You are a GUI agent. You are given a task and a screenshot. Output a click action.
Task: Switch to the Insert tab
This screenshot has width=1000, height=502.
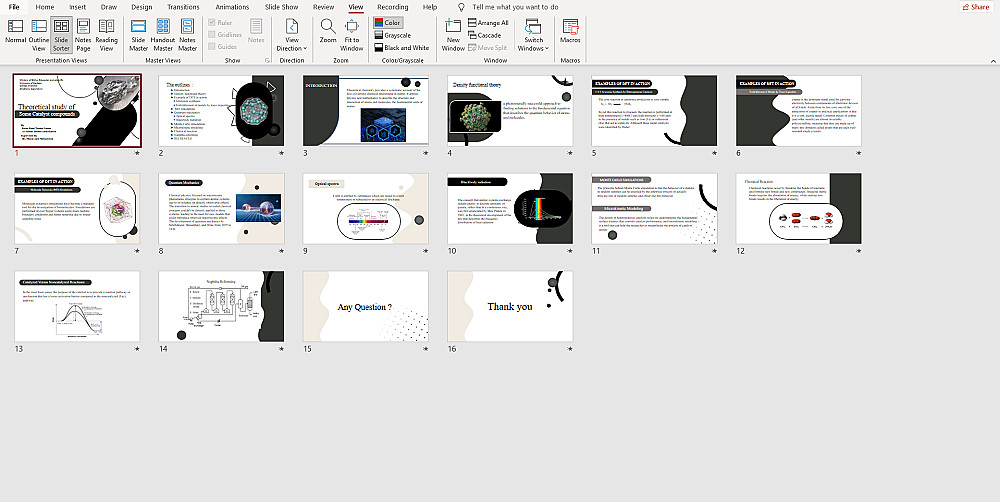(x=78, y=7)
